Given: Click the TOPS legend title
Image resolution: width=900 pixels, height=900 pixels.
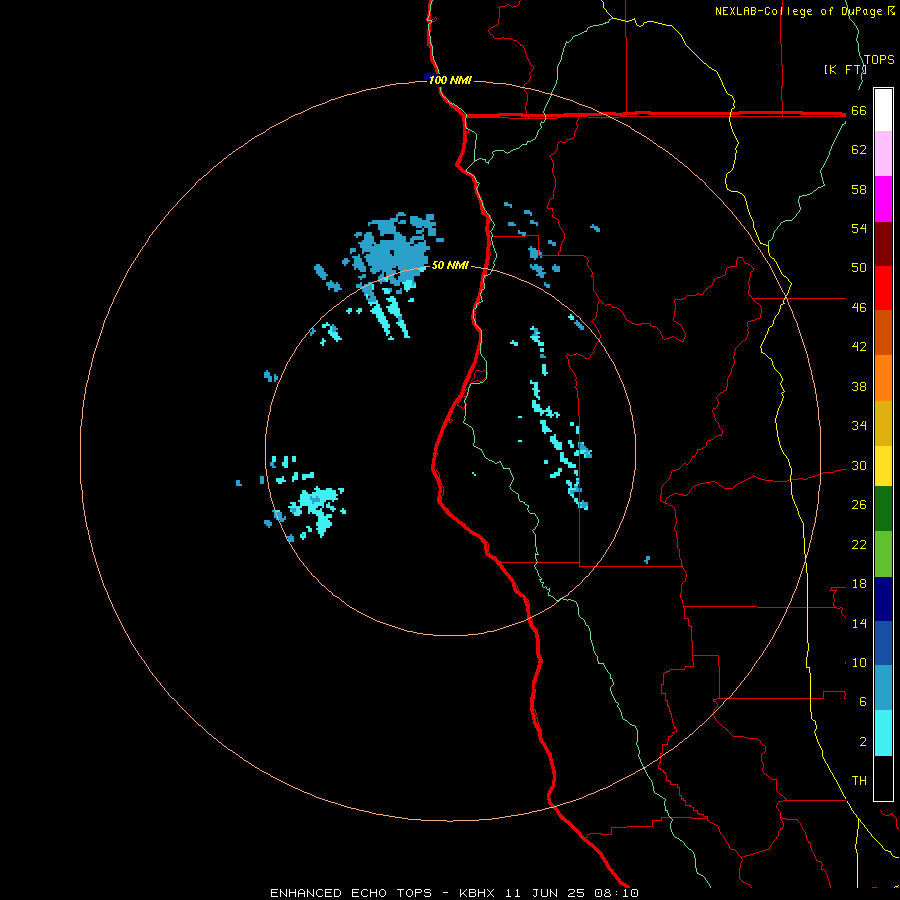Looking at the screenshot, I should pos(879,59).
